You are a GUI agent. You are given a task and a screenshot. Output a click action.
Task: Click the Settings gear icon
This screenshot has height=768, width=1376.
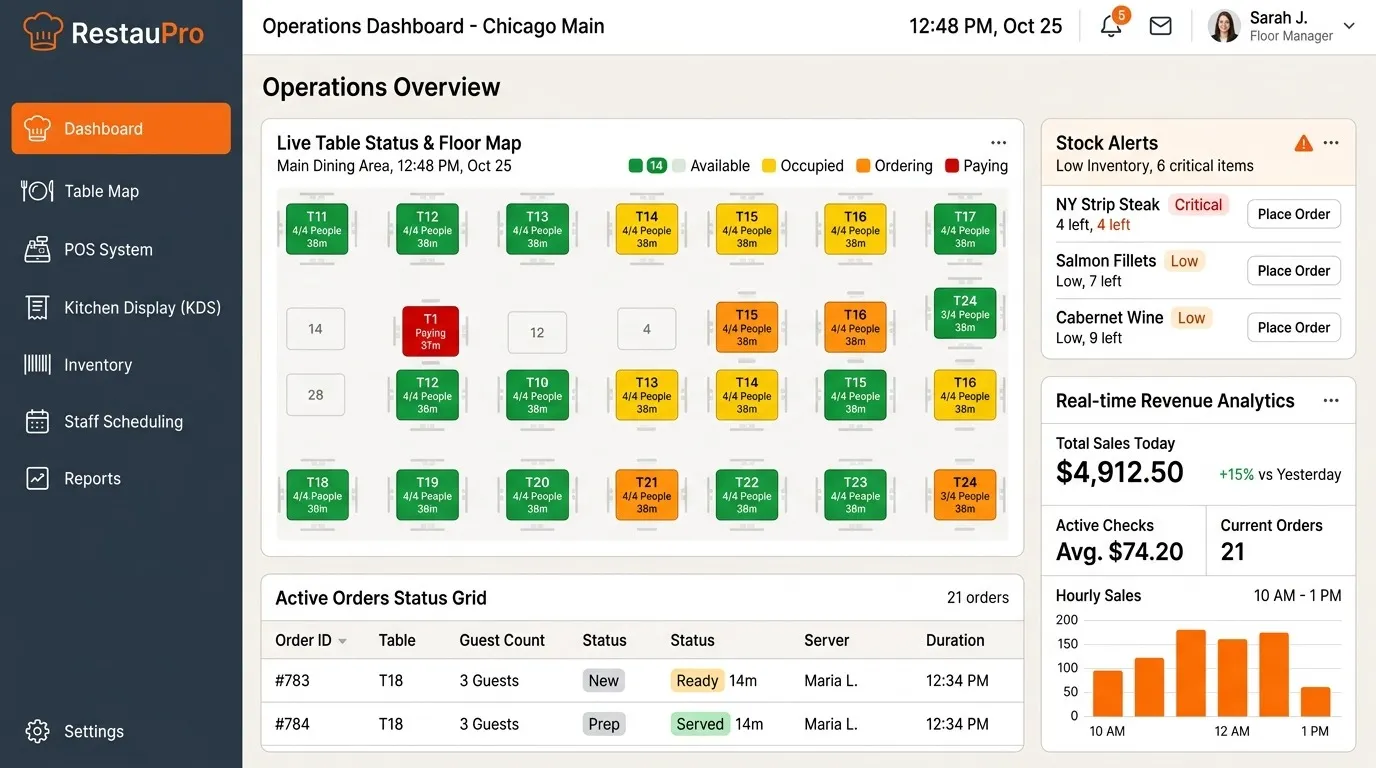[x=37, y=731]
